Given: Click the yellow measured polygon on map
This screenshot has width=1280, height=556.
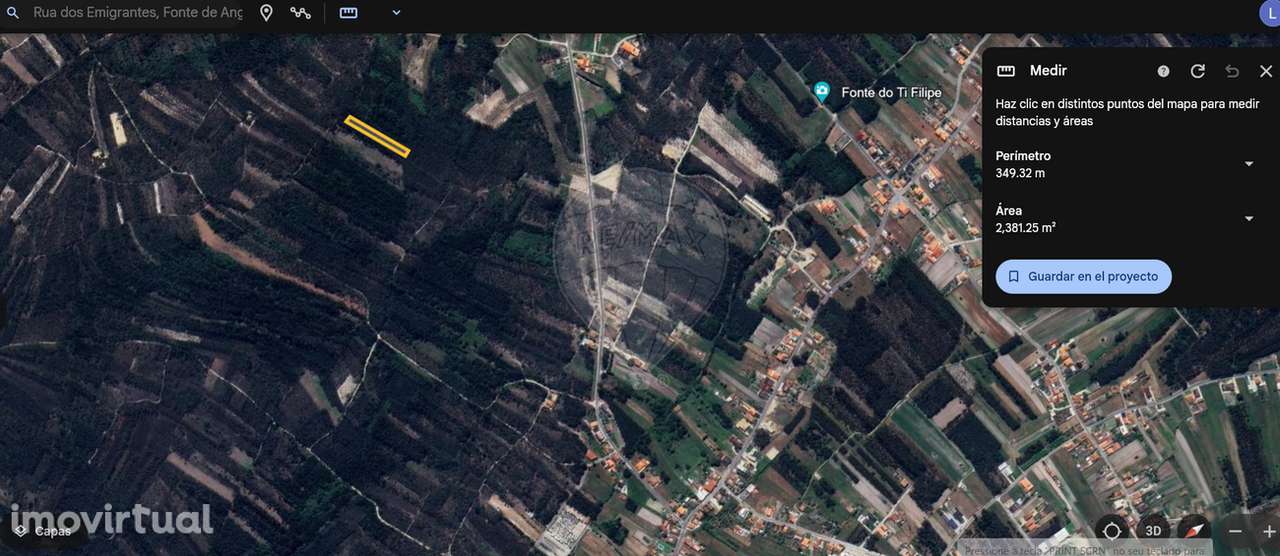Looking at the screenshot, I should [x=377, y=136].
